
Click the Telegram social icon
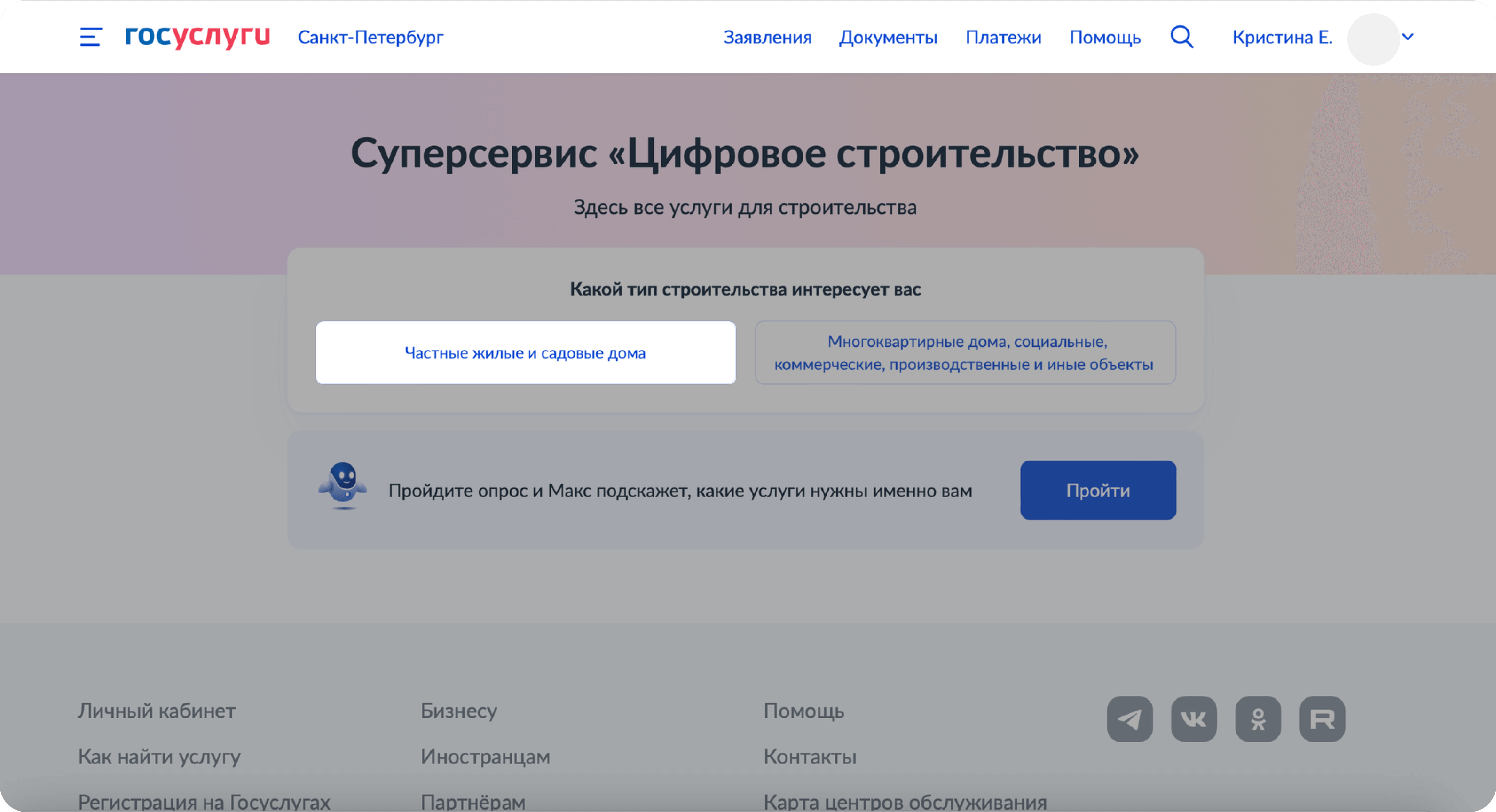tap(1130, 719)
